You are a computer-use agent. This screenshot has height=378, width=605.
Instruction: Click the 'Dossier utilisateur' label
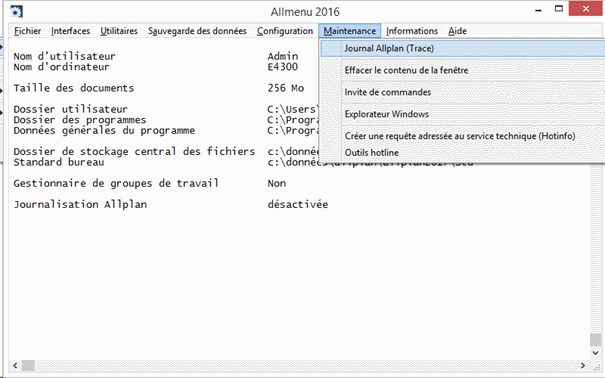coord(71,109)
